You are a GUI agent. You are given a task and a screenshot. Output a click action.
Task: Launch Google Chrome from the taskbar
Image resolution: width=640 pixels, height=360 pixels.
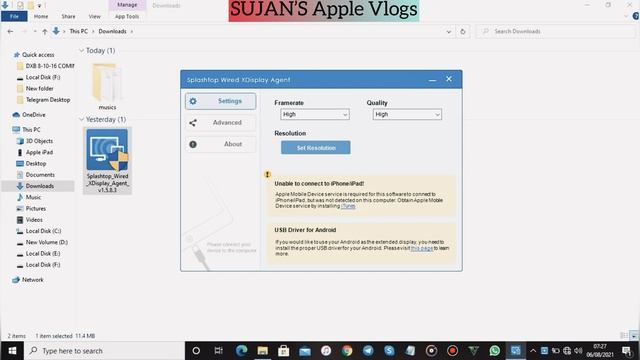(347, 351)
